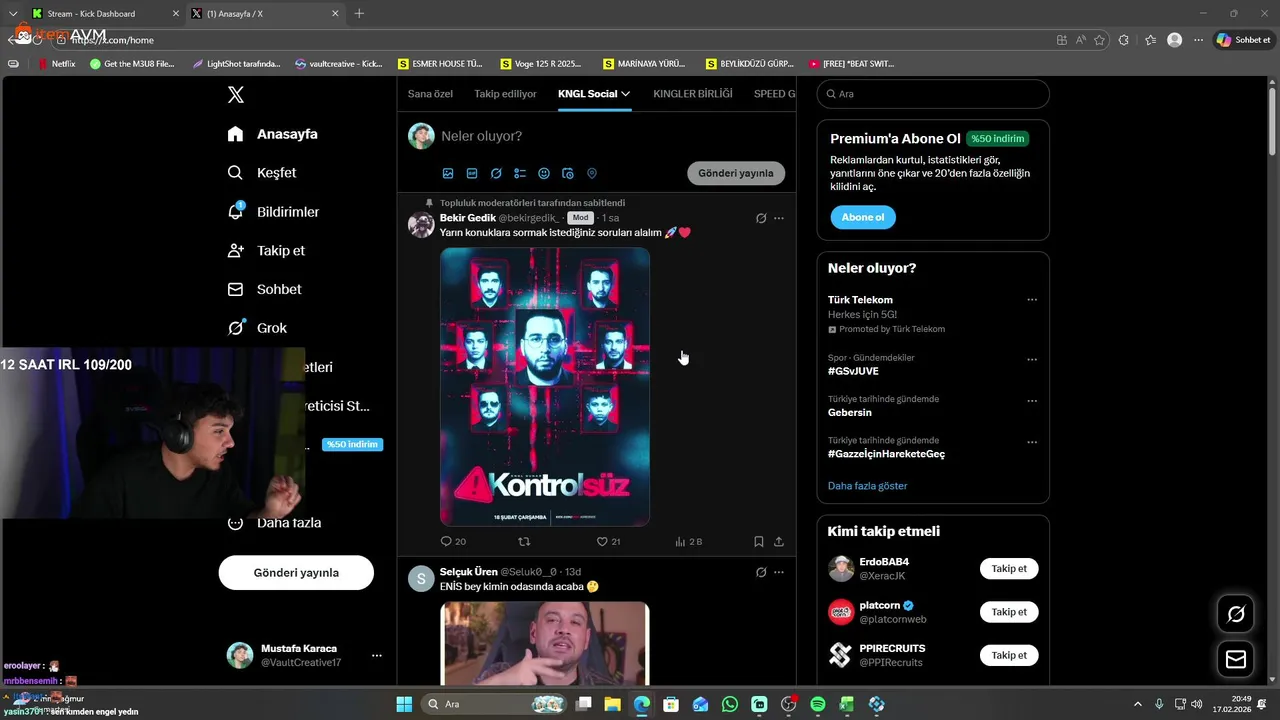
Task: Switch to the Sana özel tab
Action: click(430, 94)
